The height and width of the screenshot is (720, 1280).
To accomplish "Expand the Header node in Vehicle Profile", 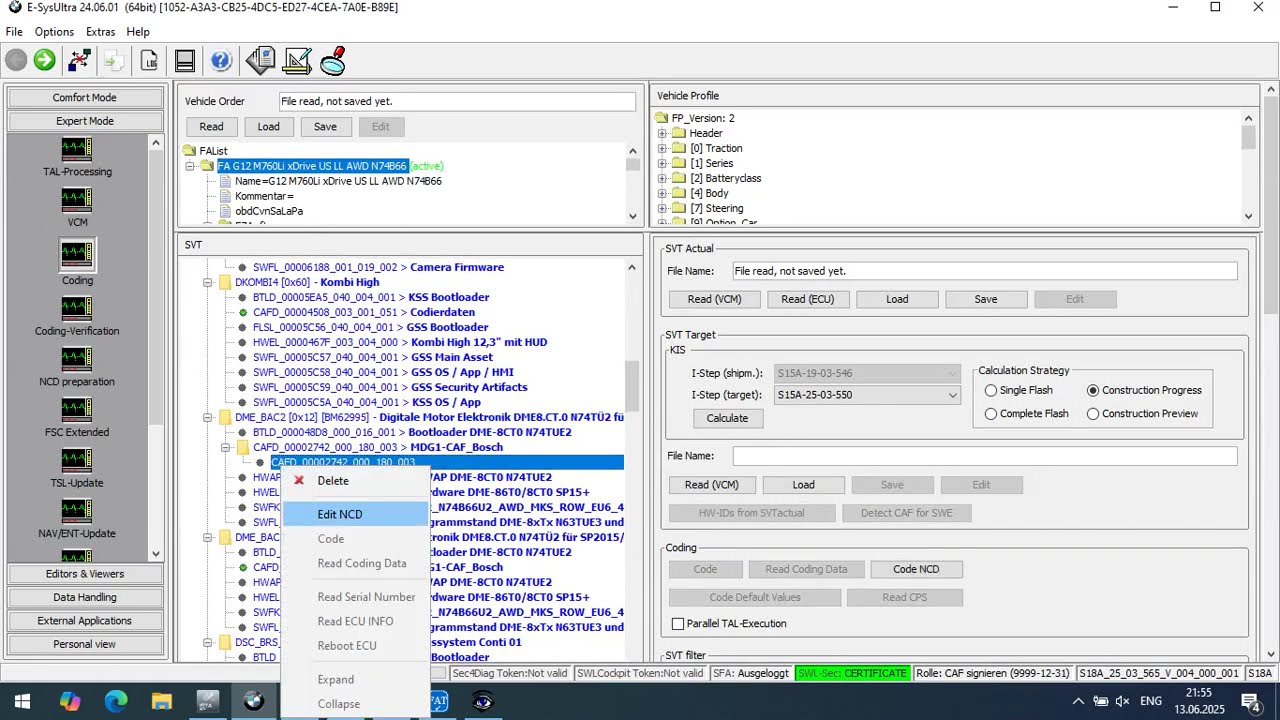I will pyautogui.click(x=662, y=133).
